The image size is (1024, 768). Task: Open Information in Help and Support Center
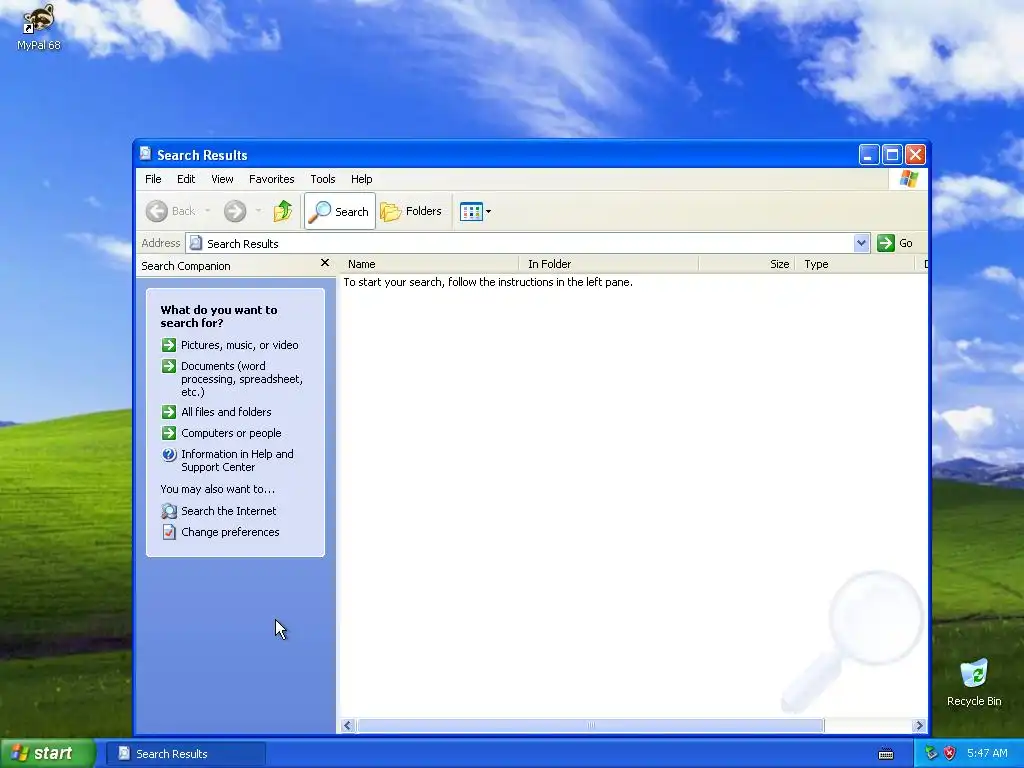pyautogui.click(x=237, y=460)
